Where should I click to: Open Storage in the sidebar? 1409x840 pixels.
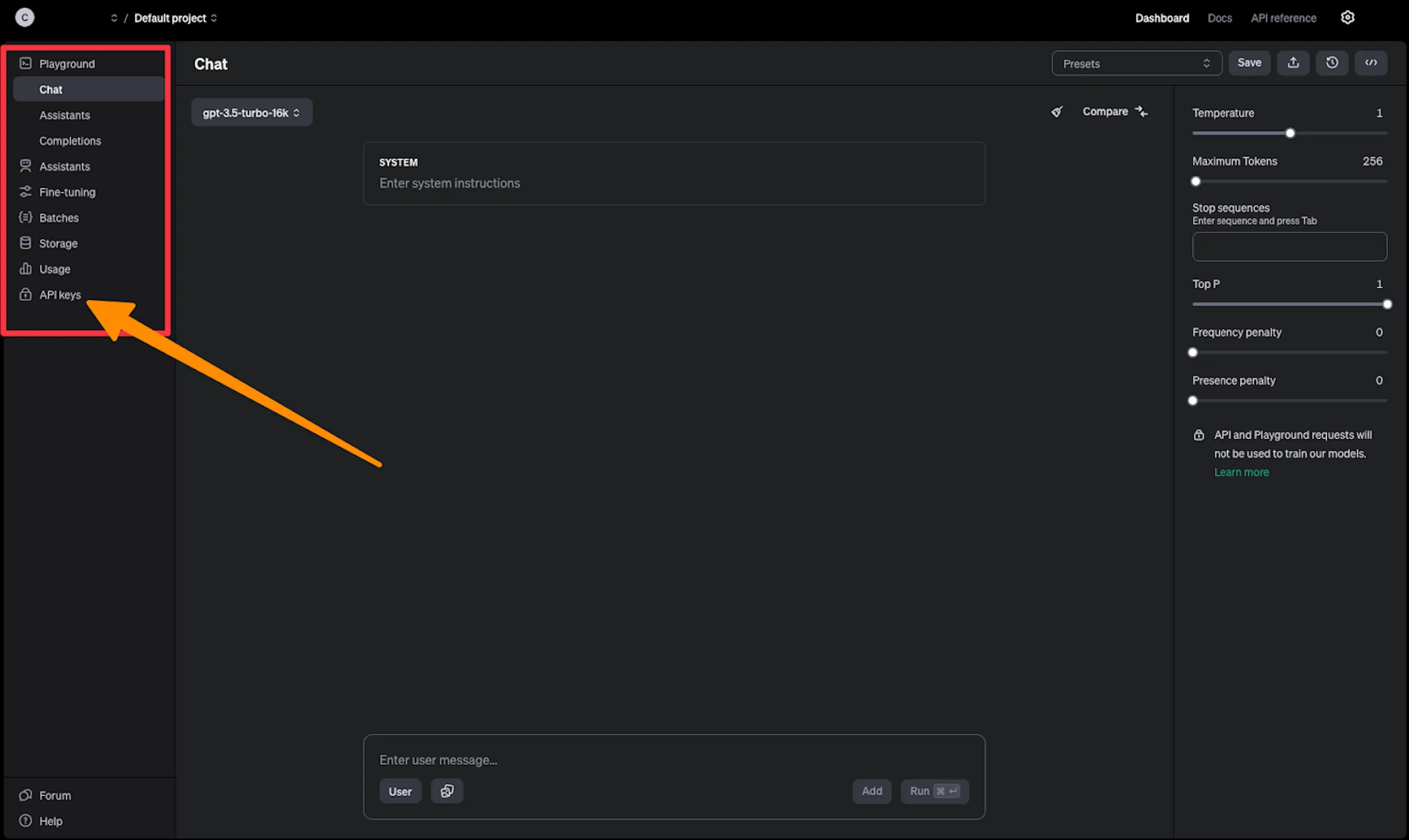(58, 243)
